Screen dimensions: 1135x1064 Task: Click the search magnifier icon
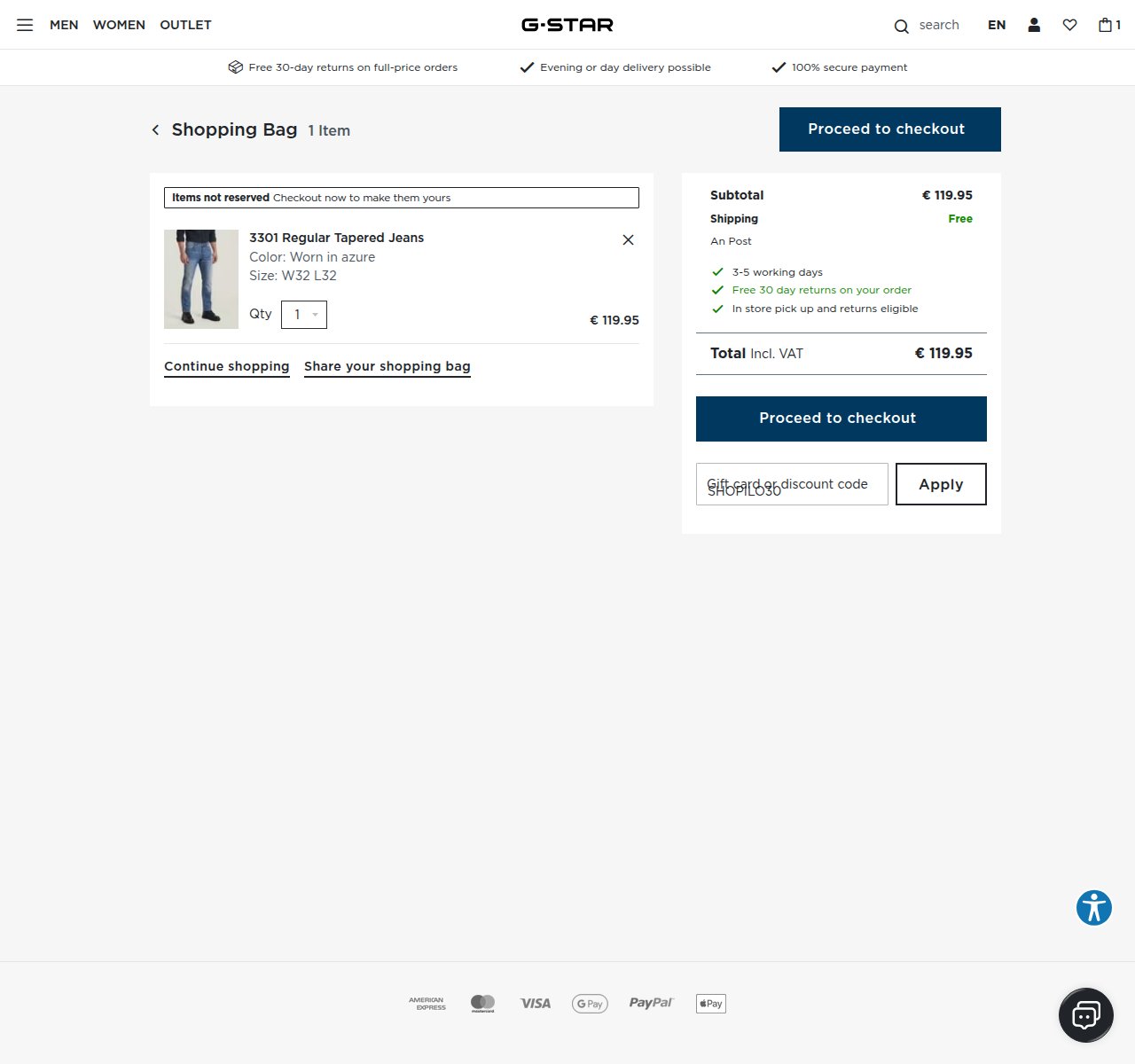[901, 26]
